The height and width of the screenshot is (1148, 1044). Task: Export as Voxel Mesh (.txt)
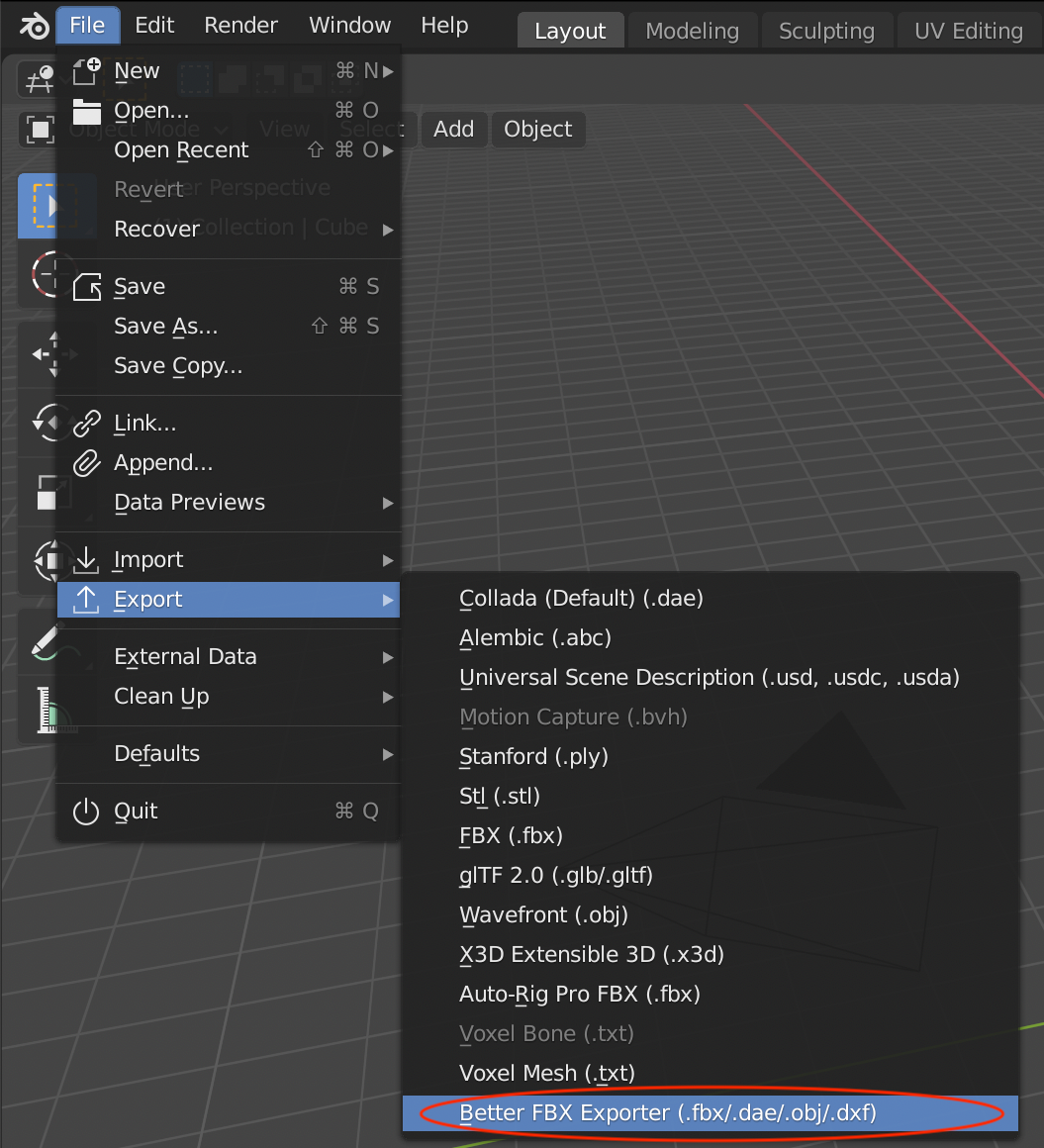pos(711,1073)
